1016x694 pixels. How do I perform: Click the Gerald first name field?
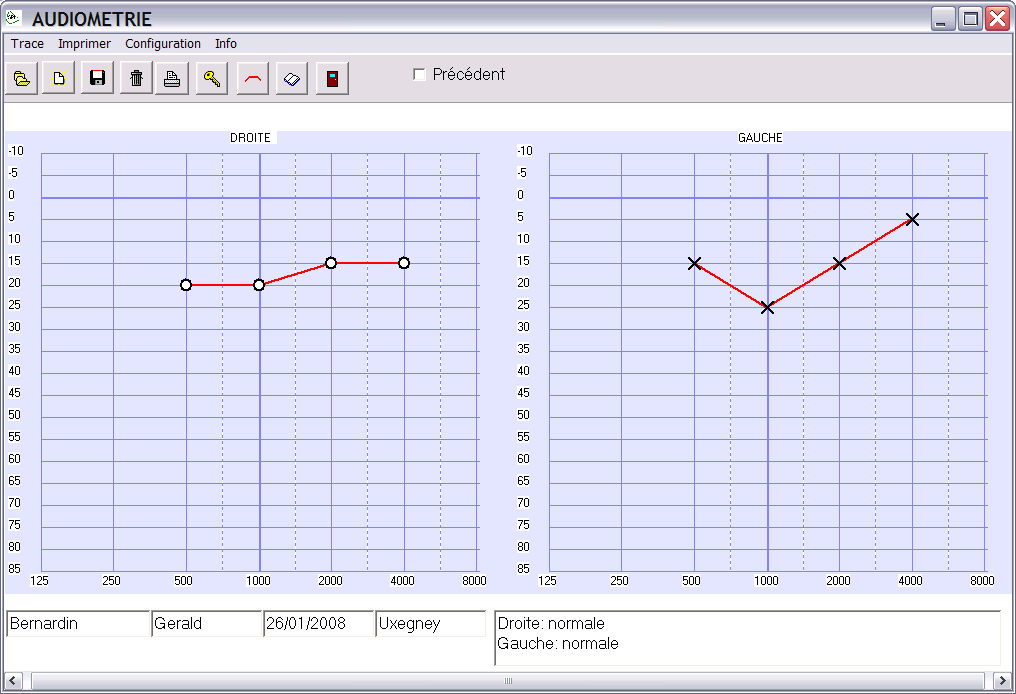pos(206,624)
